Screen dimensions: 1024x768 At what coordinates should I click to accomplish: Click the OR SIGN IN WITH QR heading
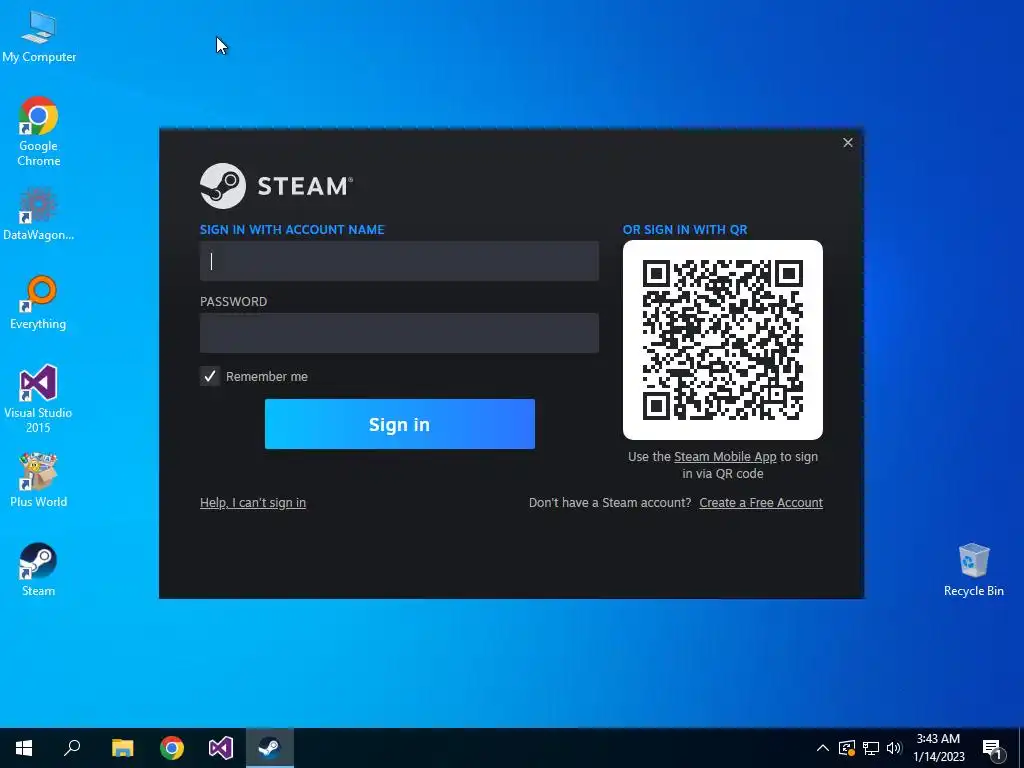click(685, 230)
